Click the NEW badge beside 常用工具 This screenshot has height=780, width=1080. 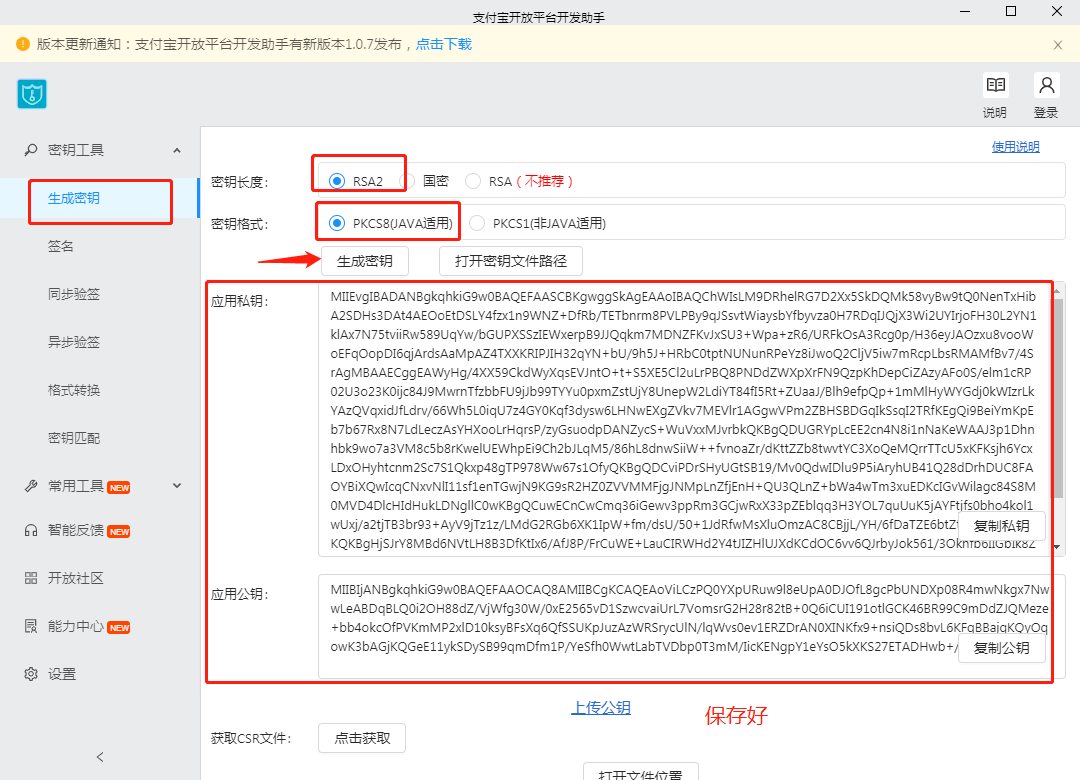pyautogui.click(x=119, y=488)
